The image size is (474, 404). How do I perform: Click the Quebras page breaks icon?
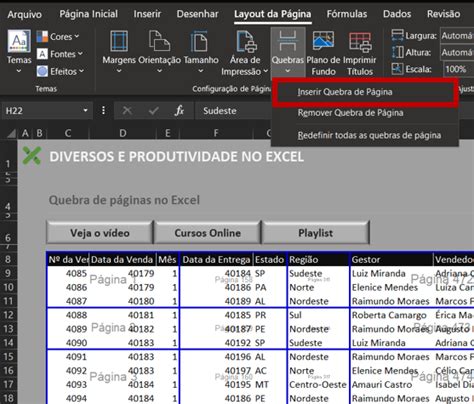pyautogui.click(x=288, y=41)
